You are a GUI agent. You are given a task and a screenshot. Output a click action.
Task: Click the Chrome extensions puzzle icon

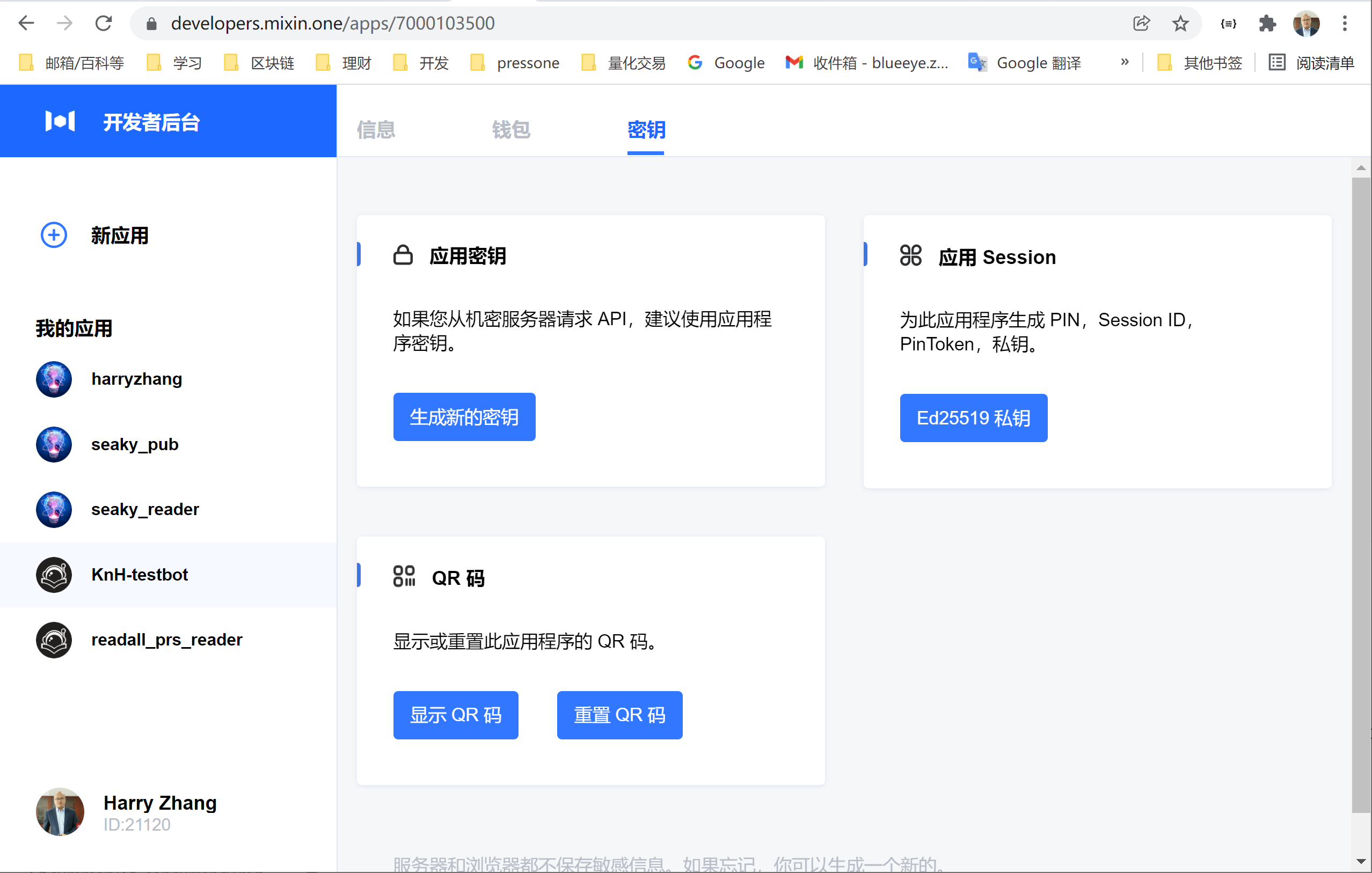(x=1267, y=24)
